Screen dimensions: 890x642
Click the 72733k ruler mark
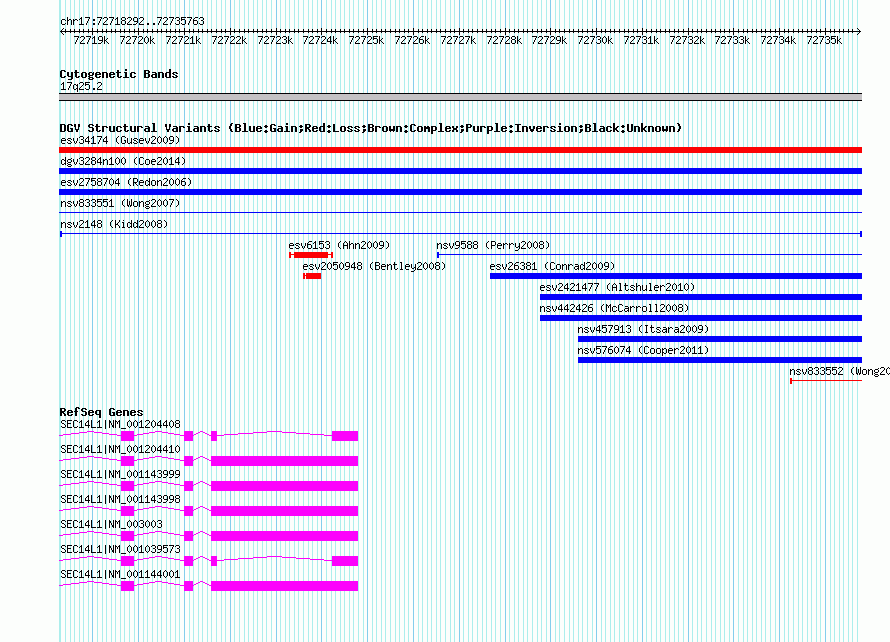[x=732, y=40]
